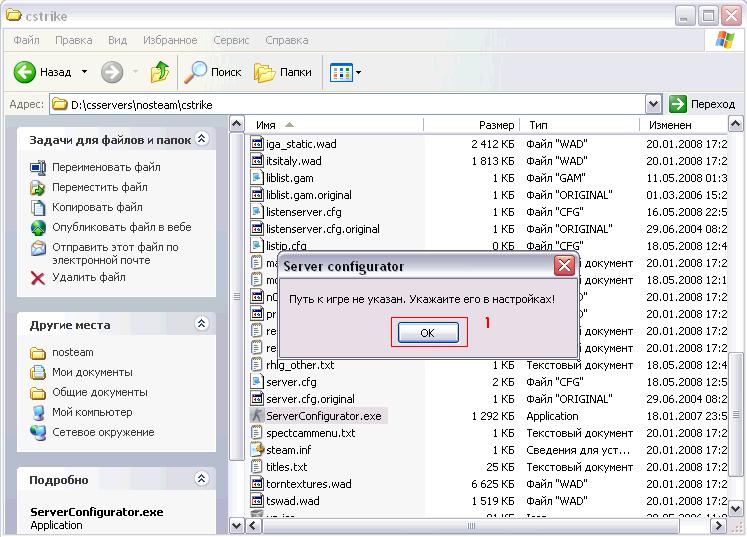
Task: Select the titles.txt file icon
Action: [257, 467]
